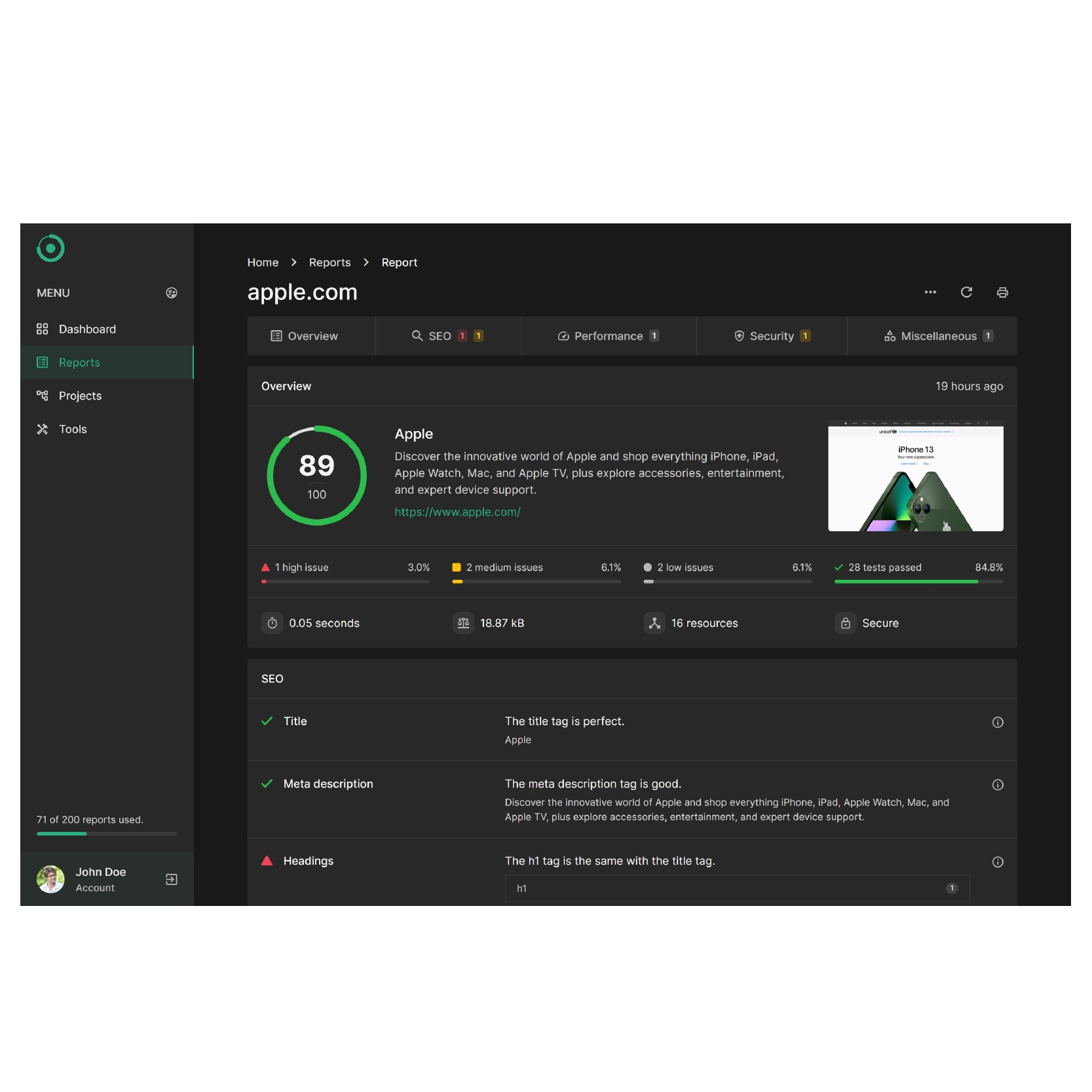The width and height of the screenshot is (1092, 1092).
Task: Click the 'The title tag is perfect.' text
Action: pos(564,721)
